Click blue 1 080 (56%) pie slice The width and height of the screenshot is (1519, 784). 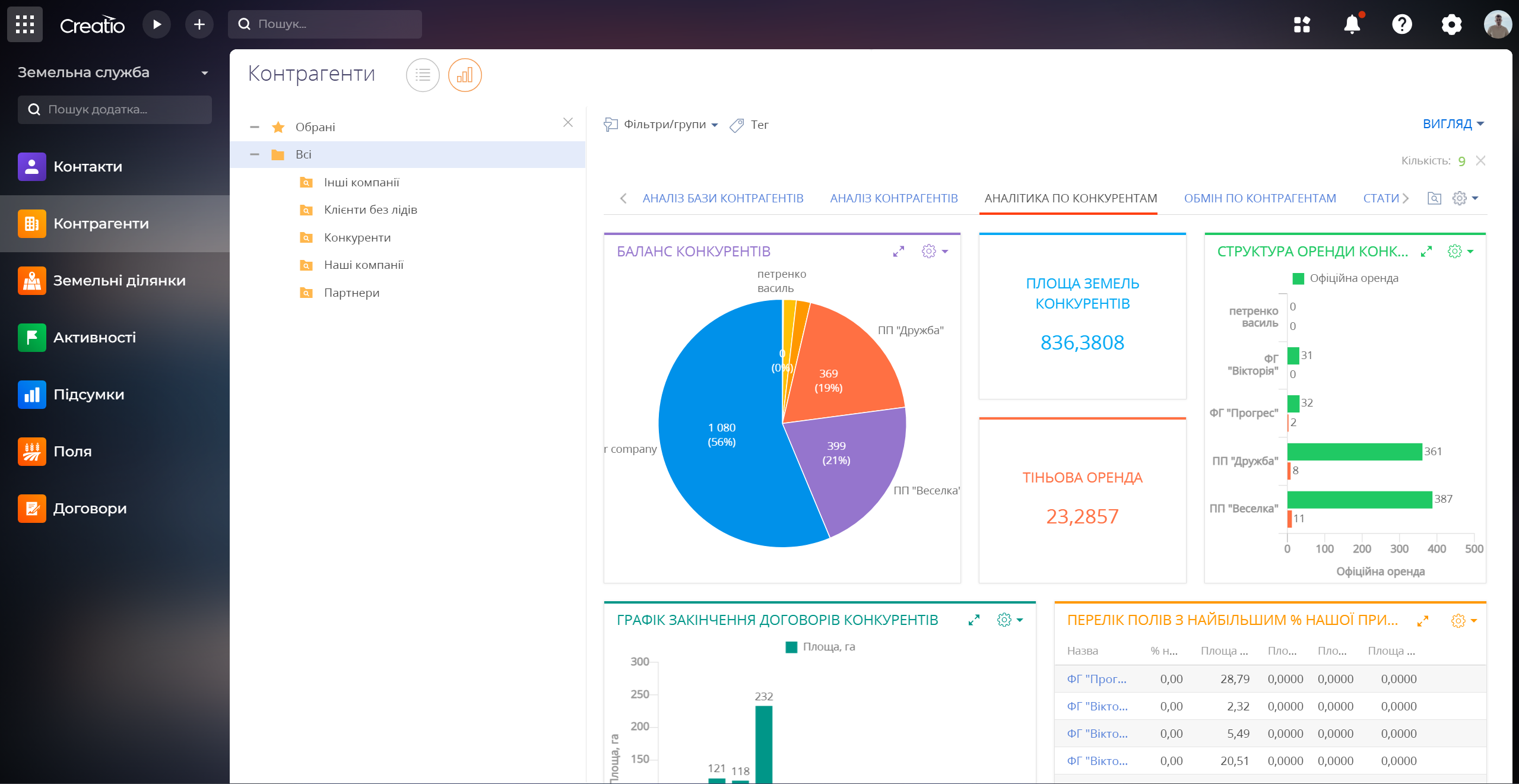[x=722, y=434]
